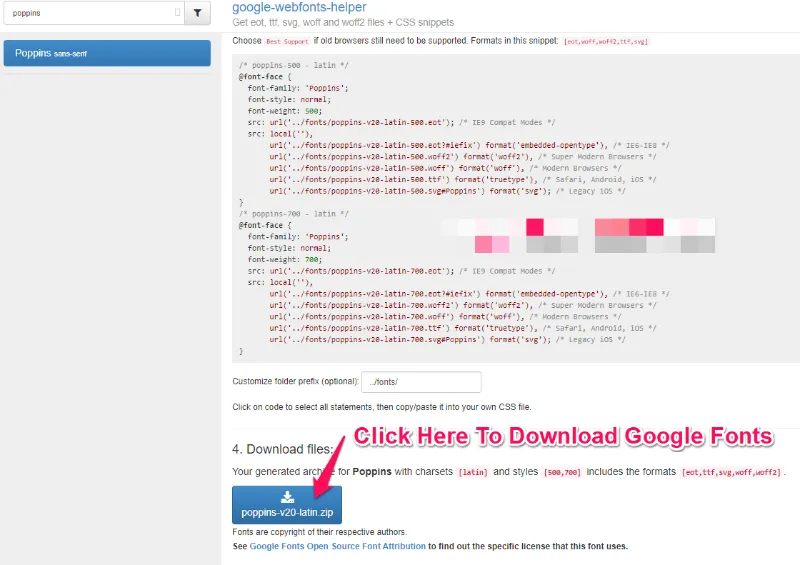Open the google-webfonts-helper title link

299,7
